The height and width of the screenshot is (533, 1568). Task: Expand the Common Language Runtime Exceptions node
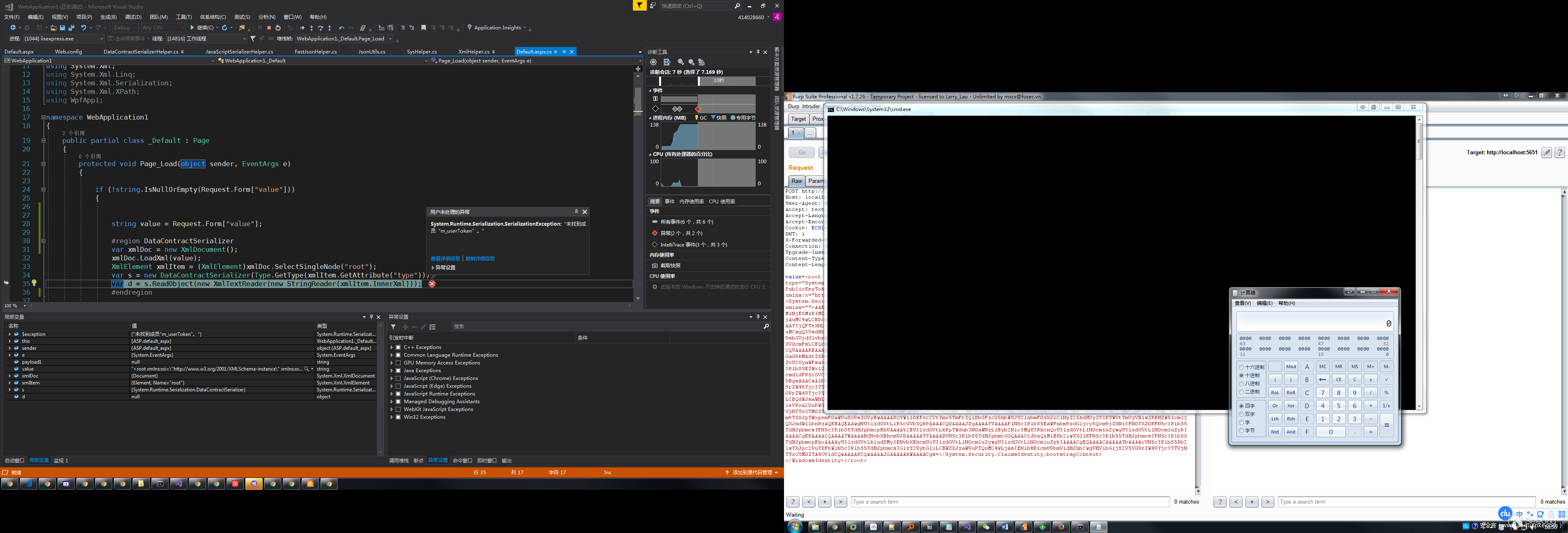(x=392, y=355)
